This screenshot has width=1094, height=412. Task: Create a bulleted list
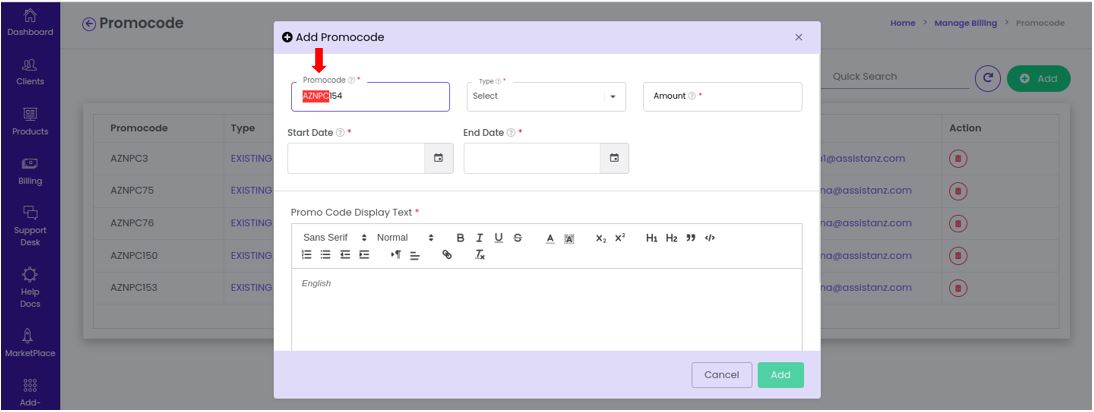pyautogui.click(x=325, y=255)
